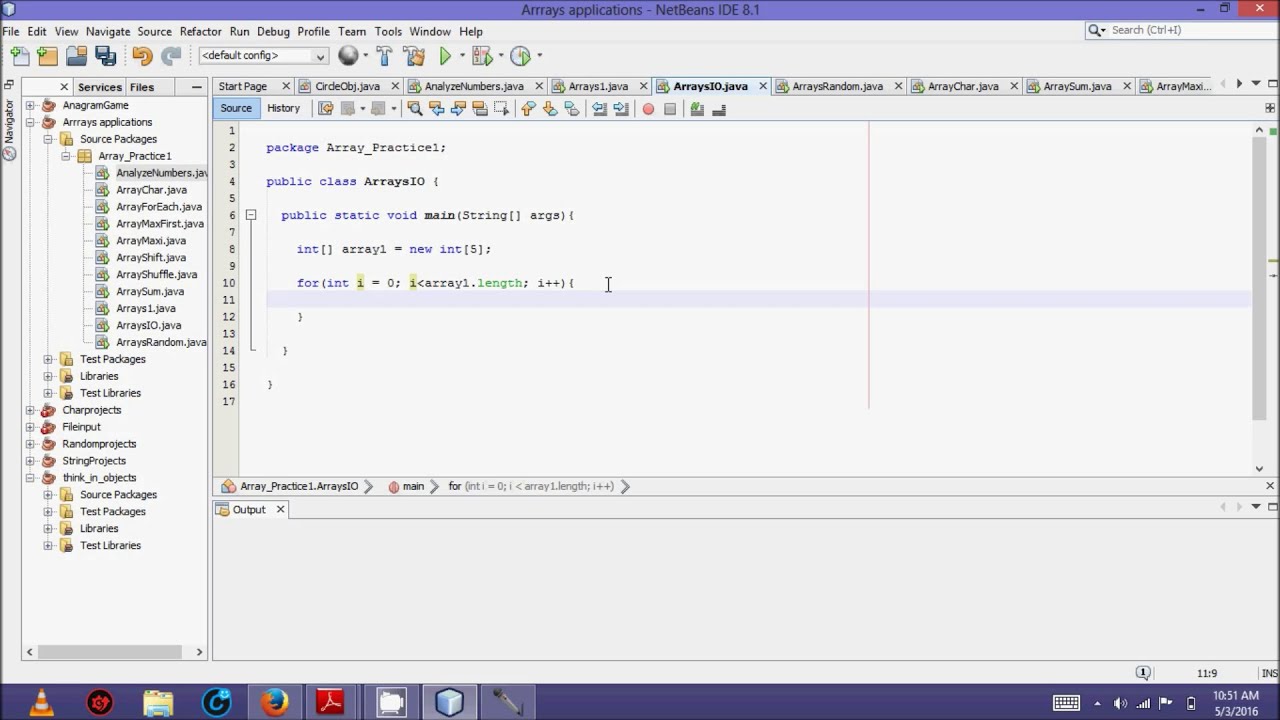1280x720 pixels.
Task: Click the browser globe icon in toolbar
Action: click(x=348, y=56)
